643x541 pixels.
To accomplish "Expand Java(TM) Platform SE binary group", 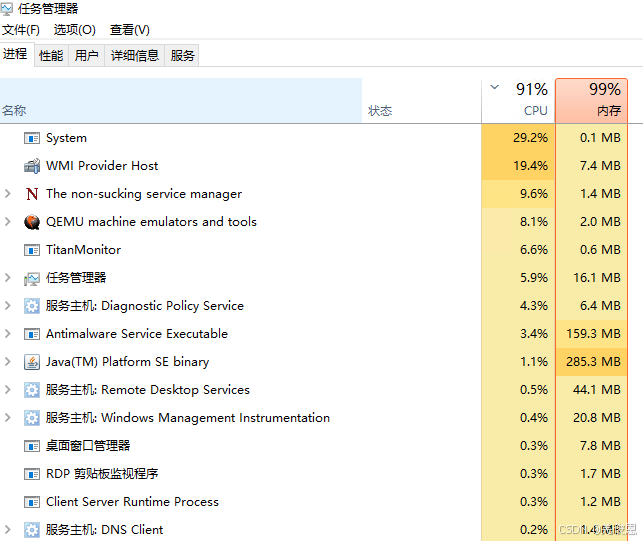I will [x=7, y=361].
